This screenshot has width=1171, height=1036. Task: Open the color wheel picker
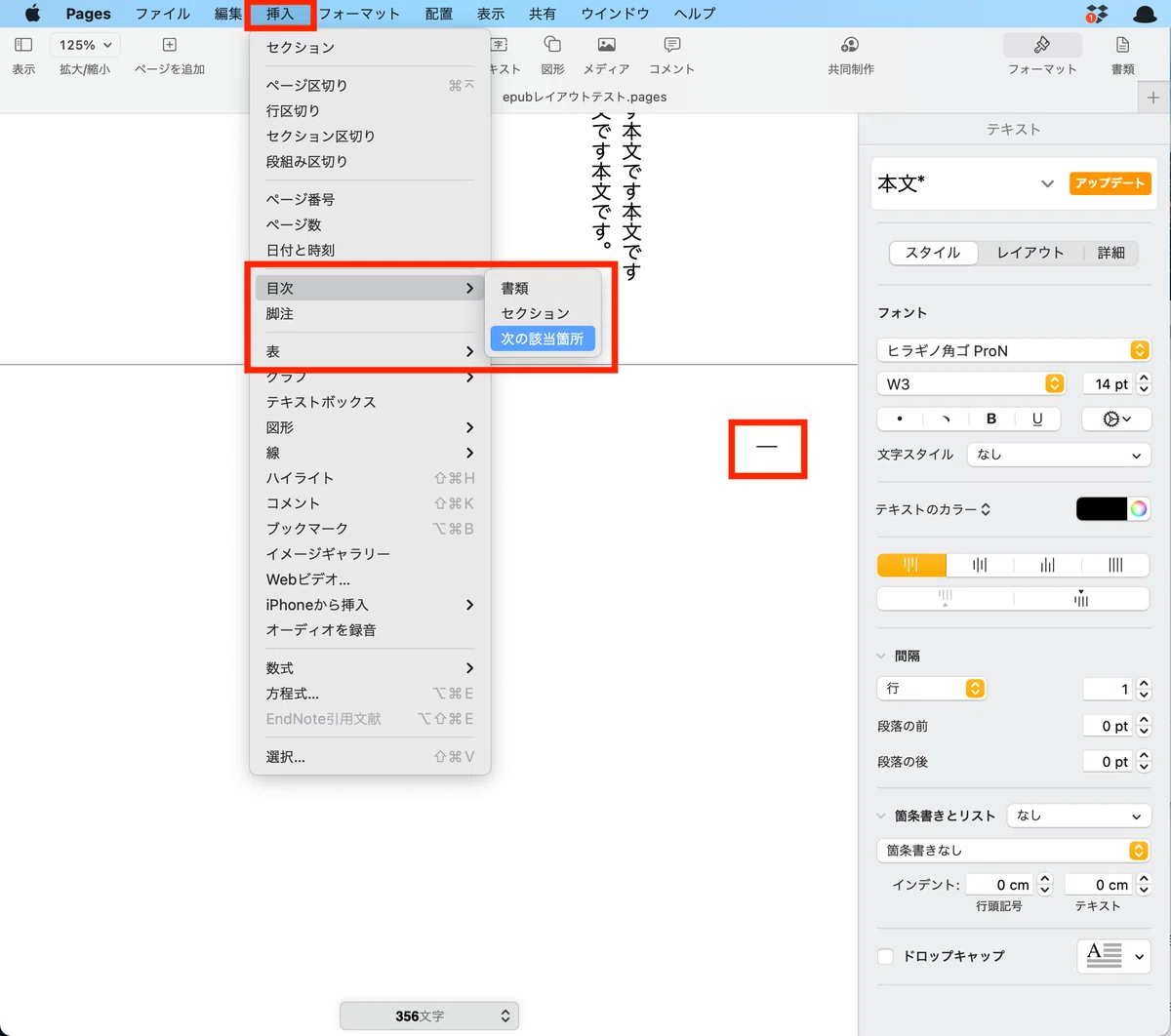[x=1138, y=508]
